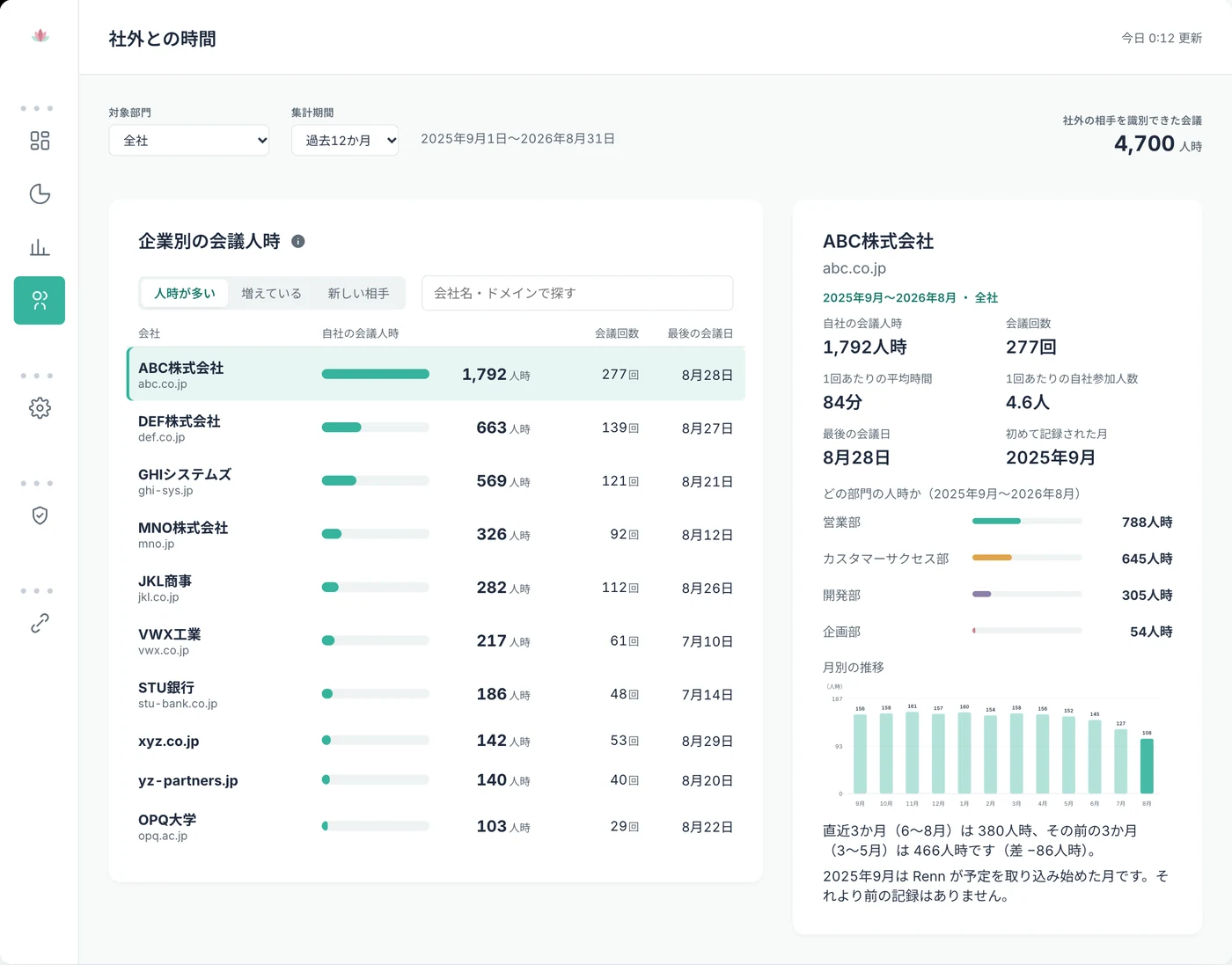Image resolution: width=1232 pixels, height=965 pixels.
Task: Click the 8月 bar in monthly chart
Action: tap(1147, 766)
